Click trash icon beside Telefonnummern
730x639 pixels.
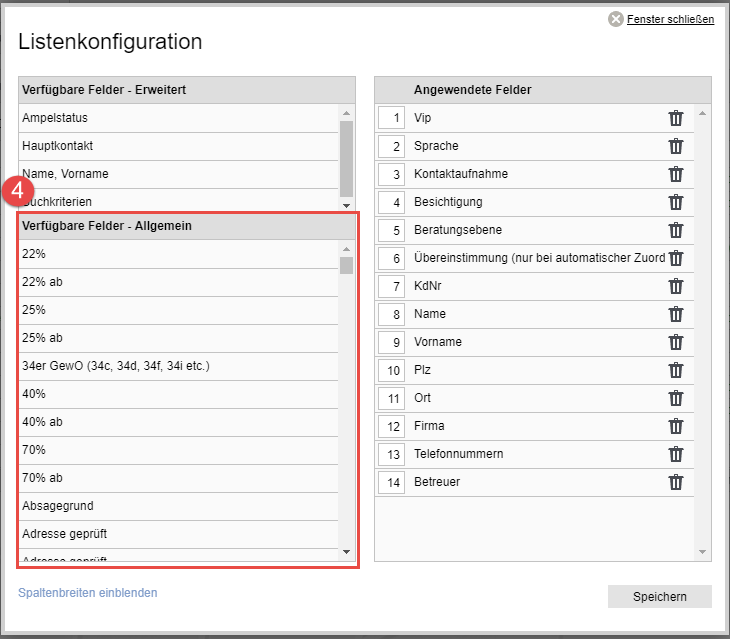pyautogui.click(x=676, y=454)
